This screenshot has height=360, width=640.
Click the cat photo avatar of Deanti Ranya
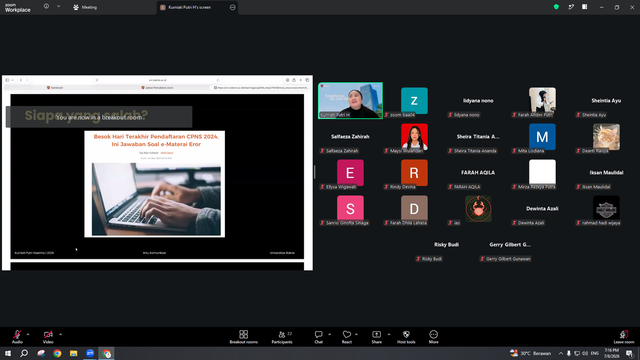coord(606,137)
